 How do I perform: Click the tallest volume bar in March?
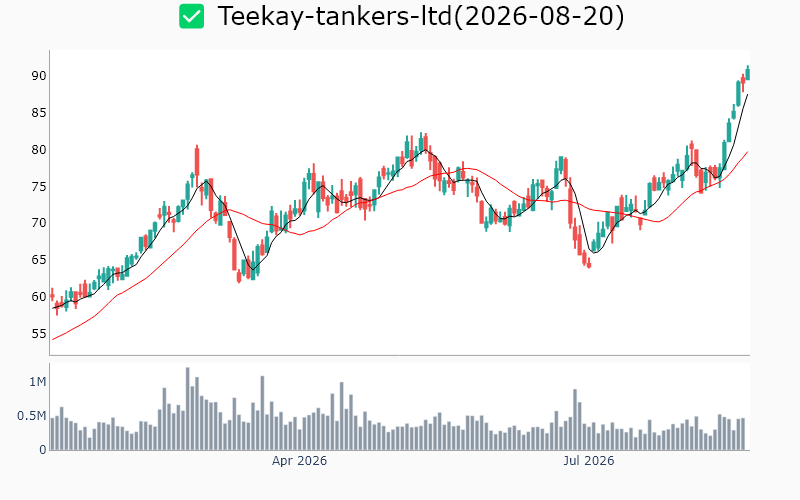[188, 409]
